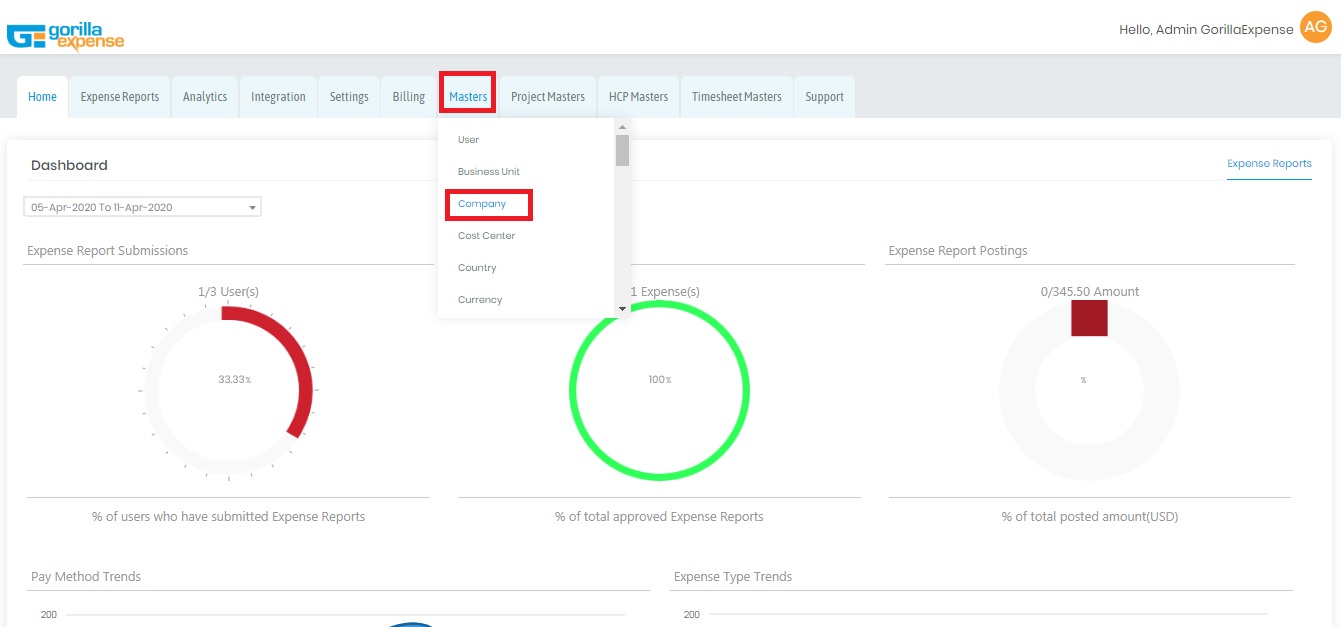Screen dimensions: 1341x627
Task: Open the Expense Reports tab
Action: (120, 97)
